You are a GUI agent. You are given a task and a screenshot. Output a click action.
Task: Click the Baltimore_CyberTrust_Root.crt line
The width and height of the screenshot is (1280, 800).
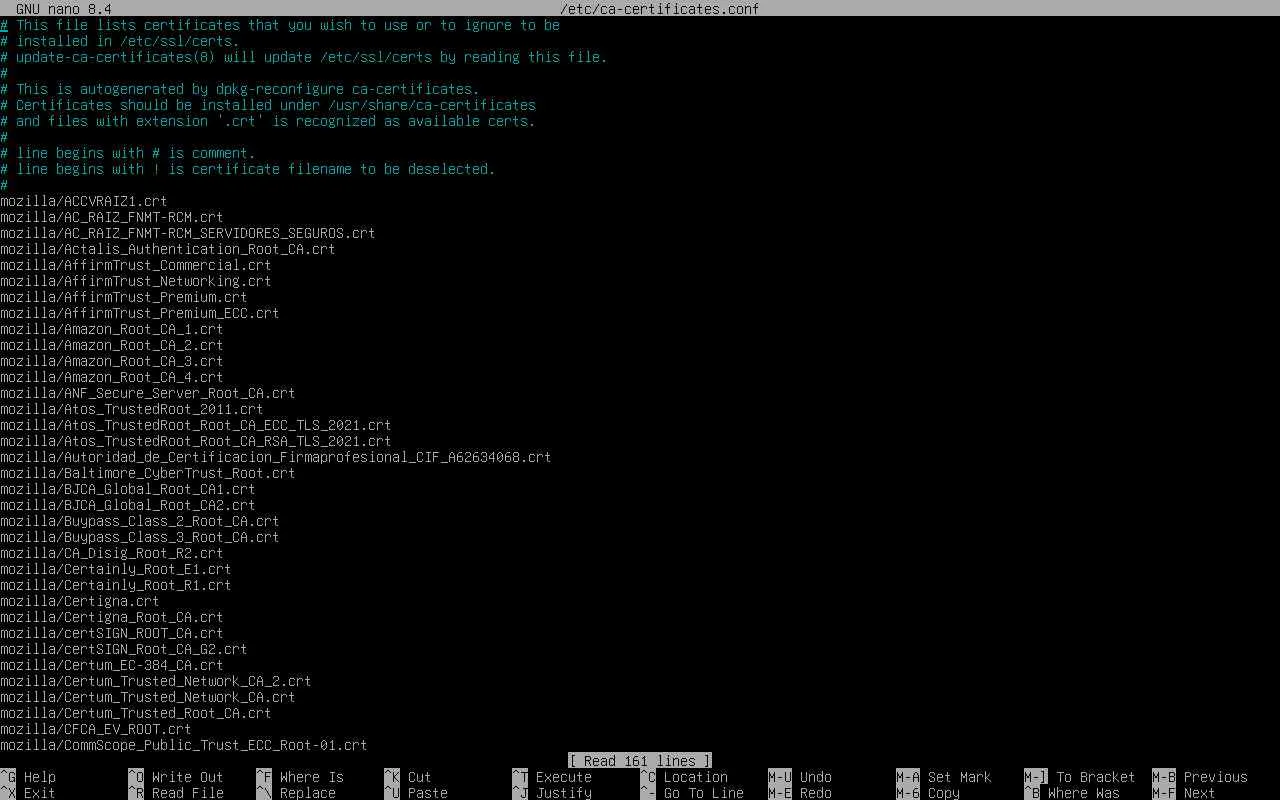(x=148, y=473)
